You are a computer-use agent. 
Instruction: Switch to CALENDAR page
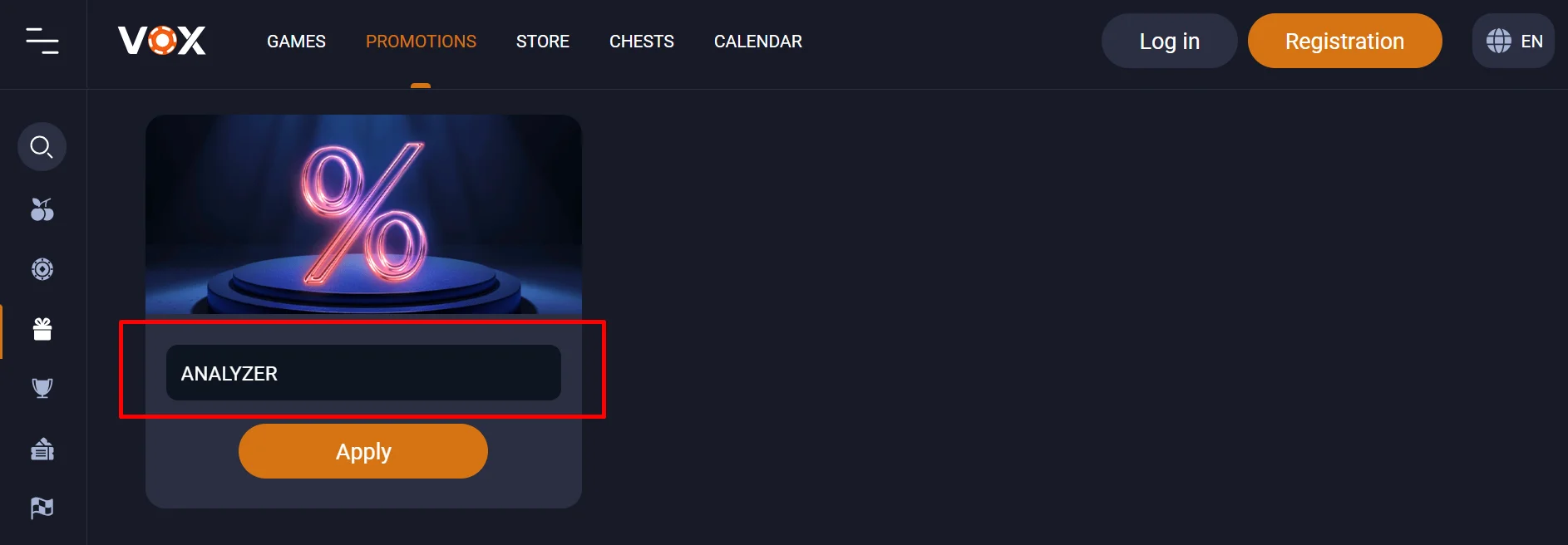pyautogui.click(x=758, y=42)
